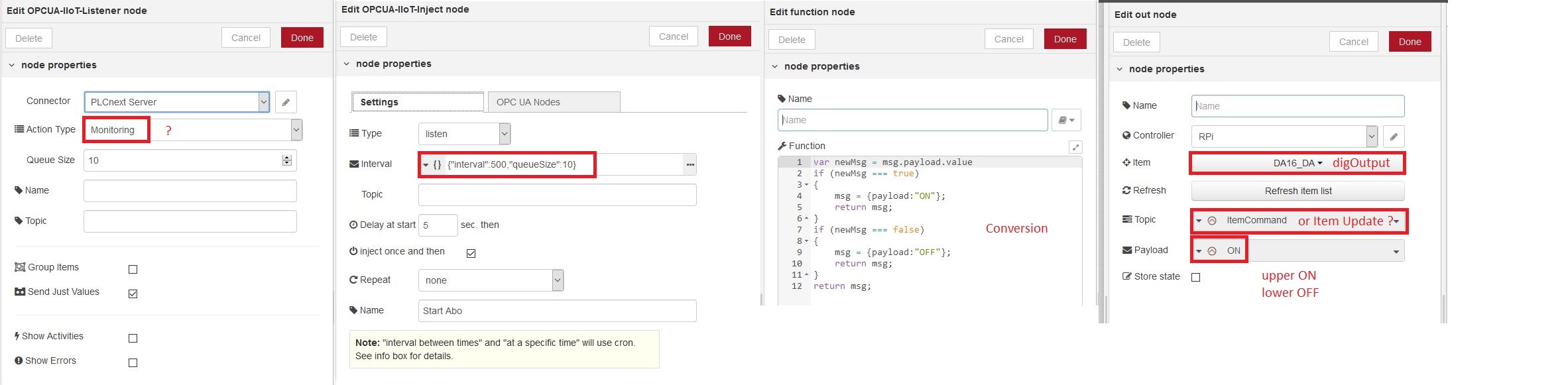Viewport: 1568px width, 385px height.
Task: Enable Show Activities checkbox
Action: click(133, 338)
